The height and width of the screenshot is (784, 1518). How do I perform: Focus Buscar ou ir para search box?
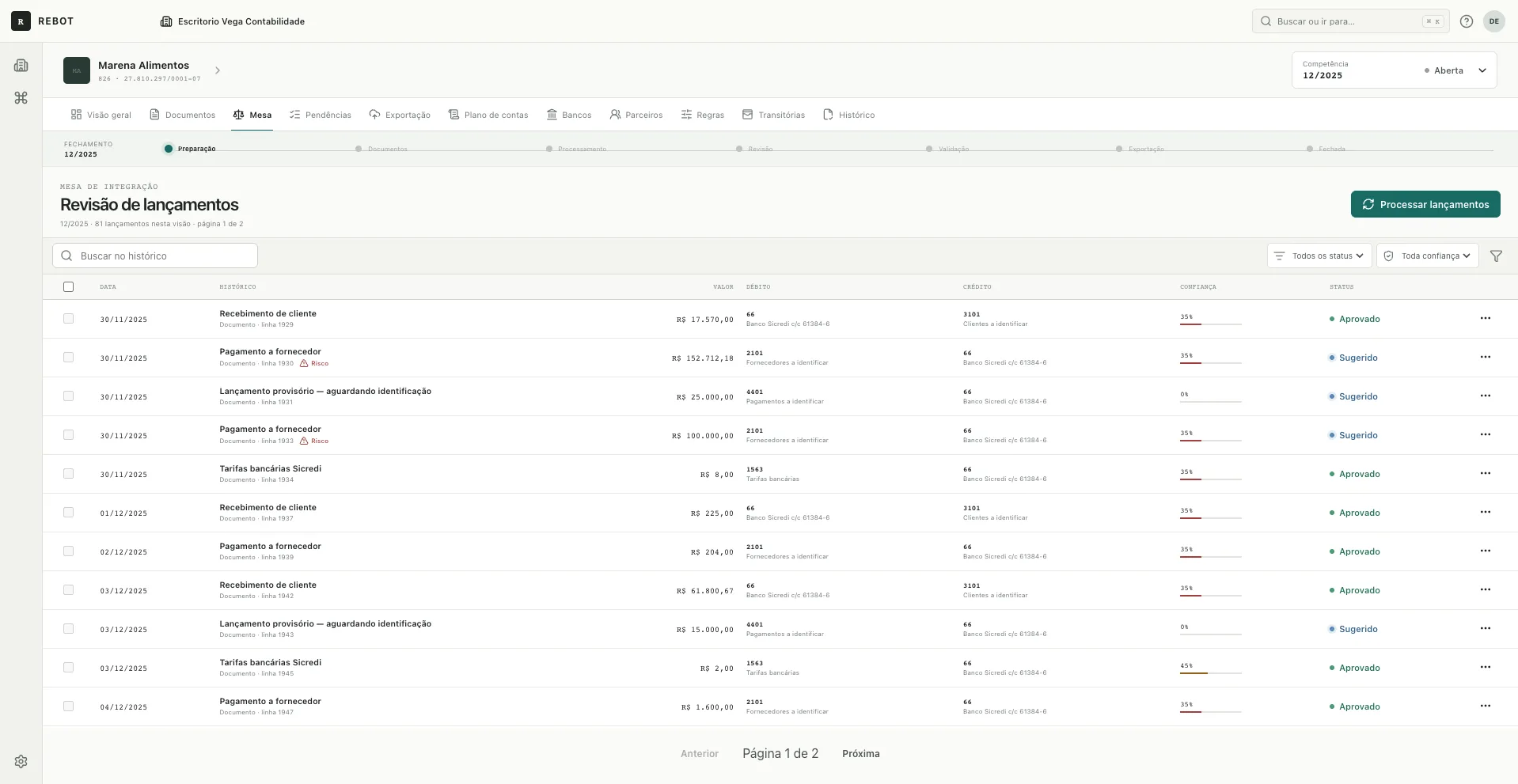1350,21
